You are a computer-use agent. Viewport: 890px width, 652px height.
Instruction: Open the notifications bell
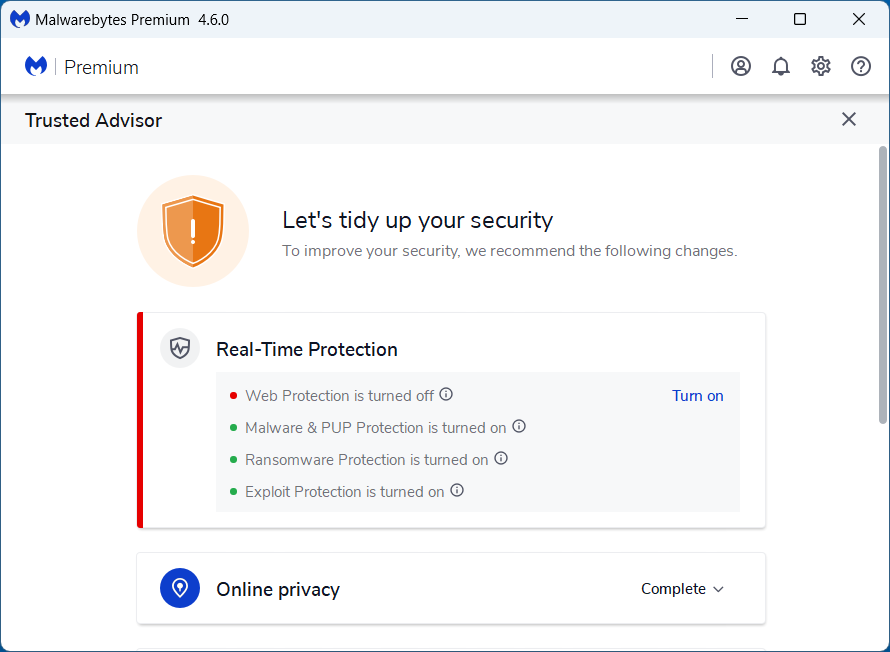coord(781,67)
